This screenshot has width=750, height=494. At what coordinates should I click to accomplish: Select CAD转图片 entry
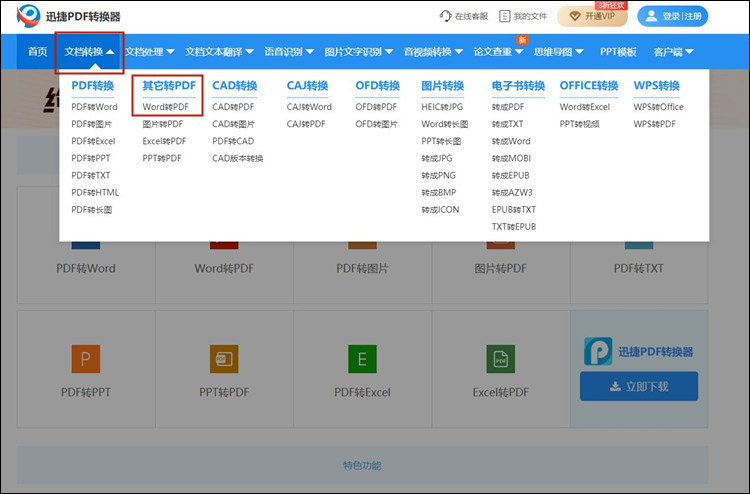(233, 124)
